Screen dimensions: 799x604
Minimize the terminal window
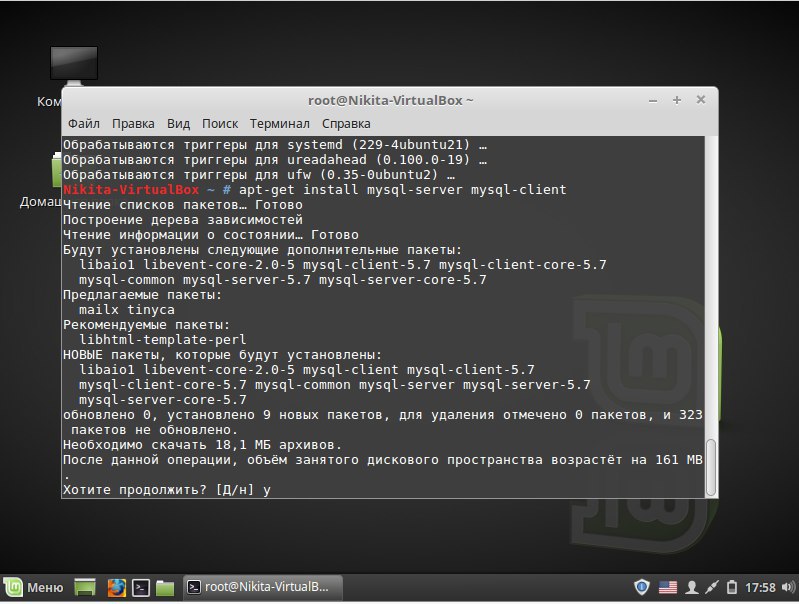point(653,100)
